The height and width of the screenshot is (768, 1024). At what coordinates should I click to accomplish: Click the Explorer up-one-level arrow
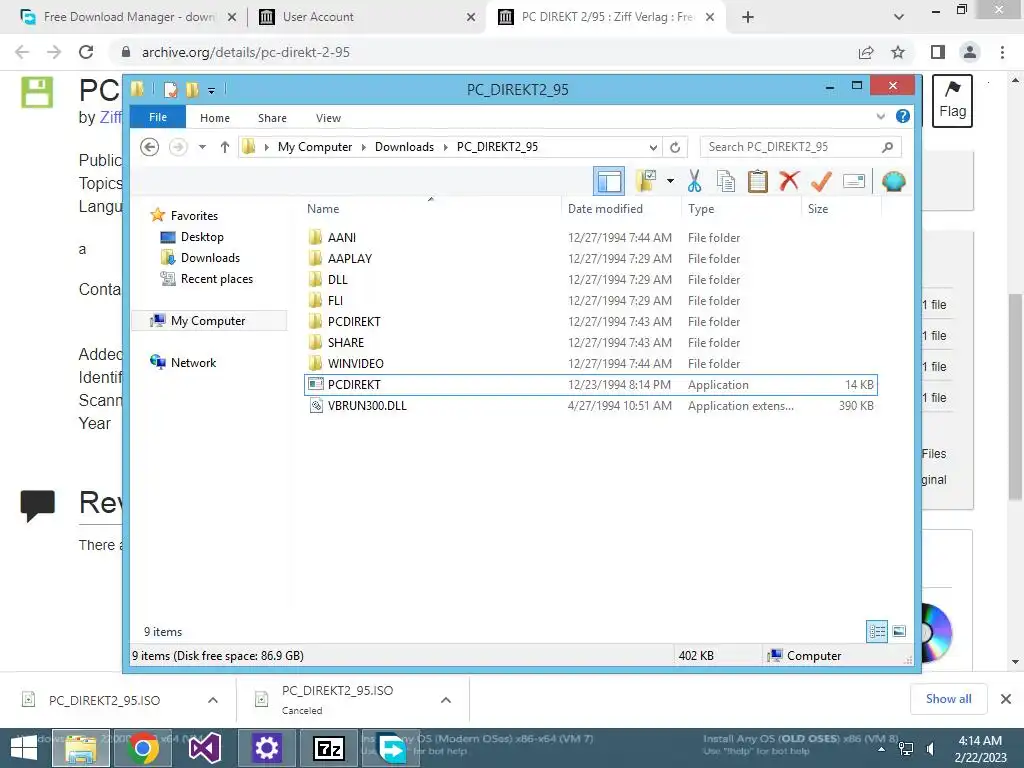pyautogui.click(x=225, y=147)
